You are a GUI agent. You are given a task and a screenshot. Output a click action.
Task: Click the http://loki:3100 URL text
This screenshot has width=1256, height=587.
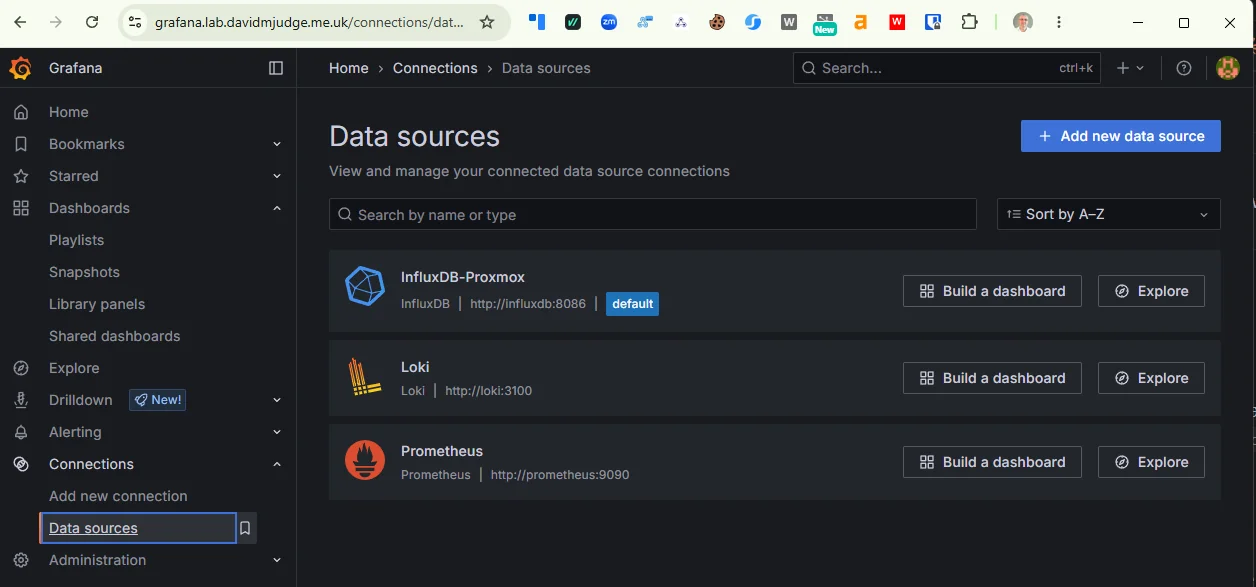[488, 391]
